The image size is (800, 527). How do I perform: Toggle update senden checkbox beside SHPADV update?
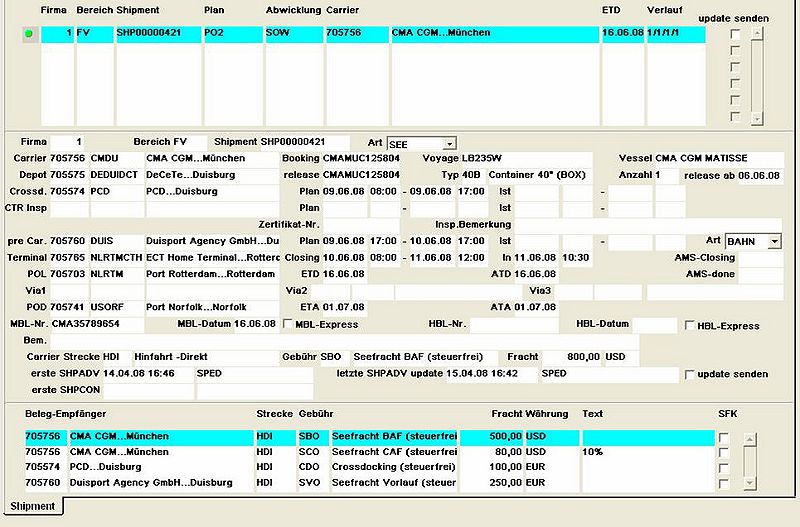690,374
